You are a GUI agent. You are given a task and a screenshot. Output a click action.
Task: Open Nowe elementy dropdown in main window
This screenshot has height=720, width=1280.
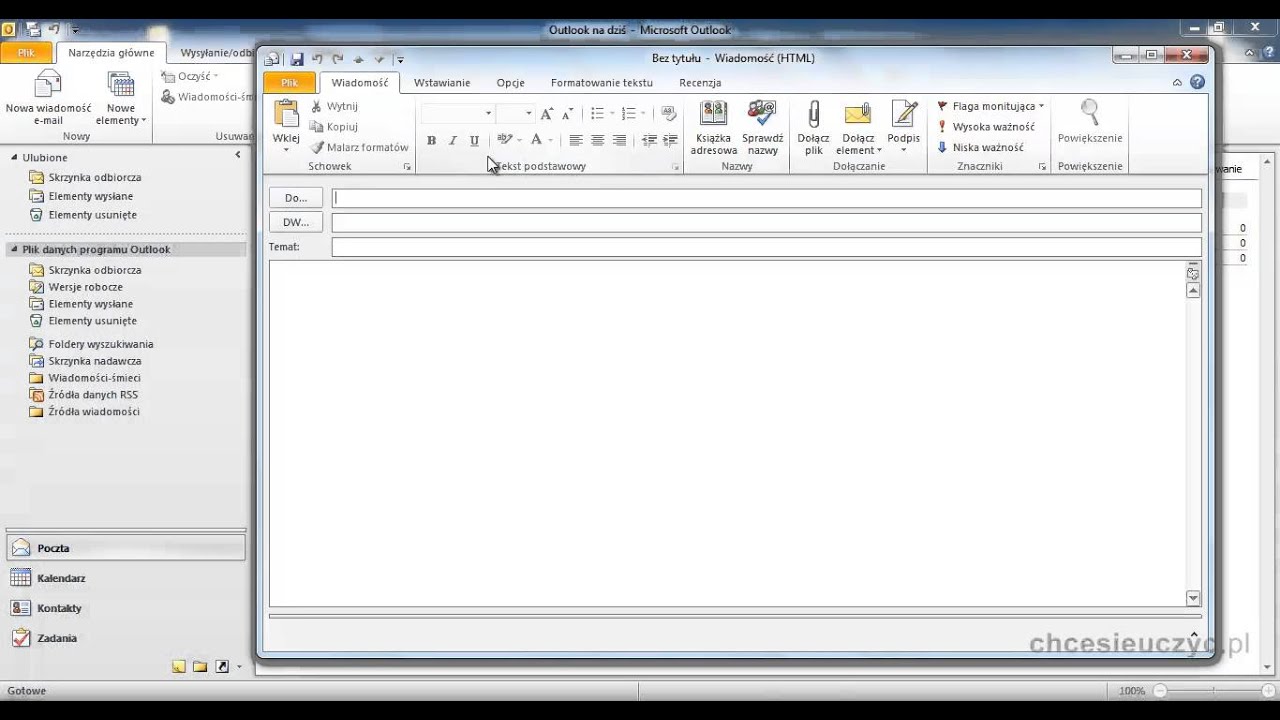(121, 98)
